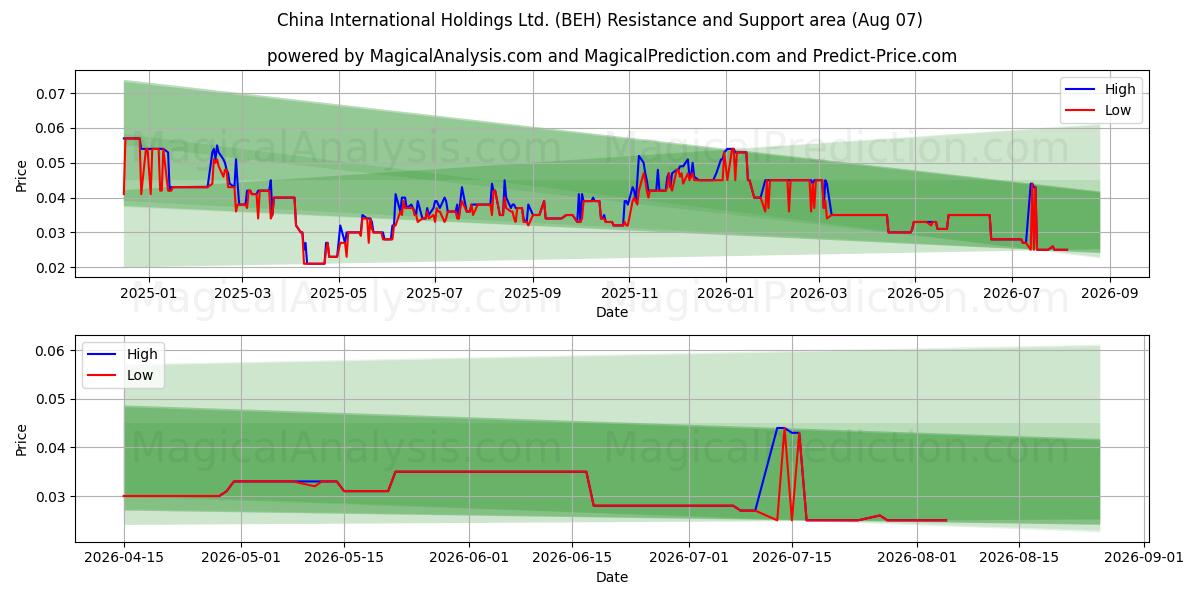
Task: Click the 2025-11 date tick label
Action: click(629, 293)
